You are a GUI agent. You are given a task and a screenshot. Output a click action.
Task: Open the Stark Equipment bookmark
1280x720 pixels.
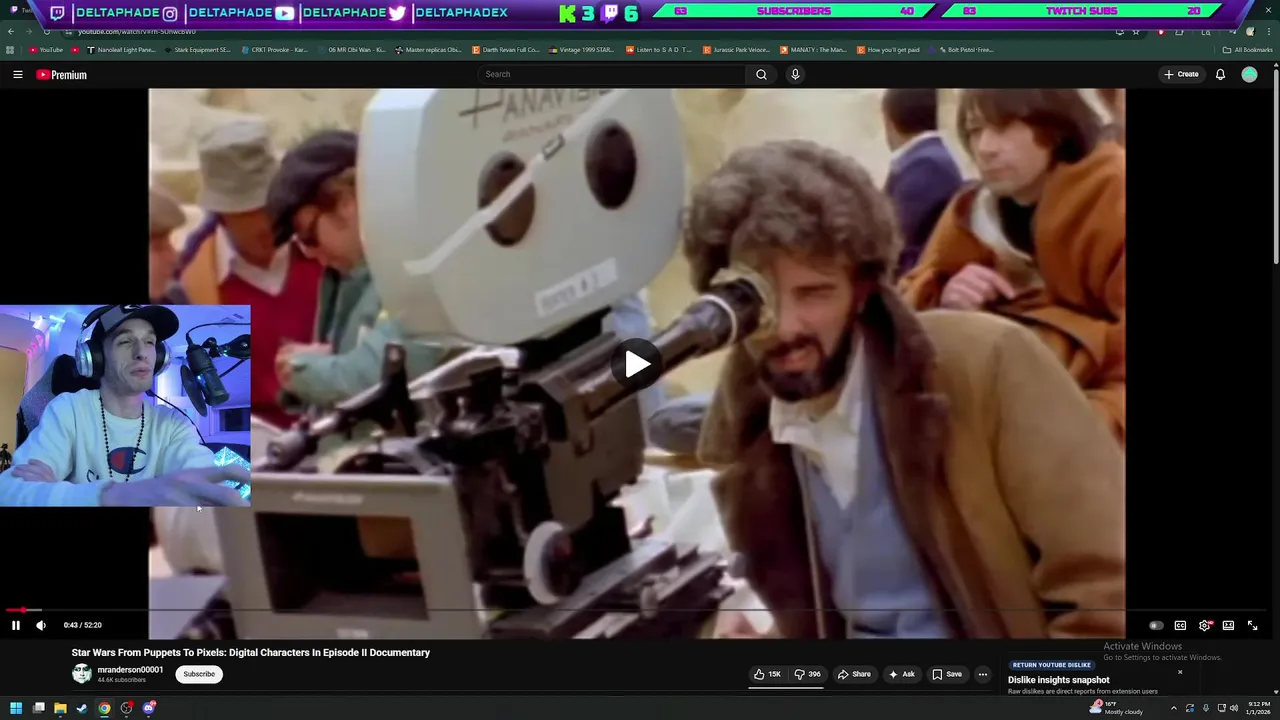(x=197, y=50)
